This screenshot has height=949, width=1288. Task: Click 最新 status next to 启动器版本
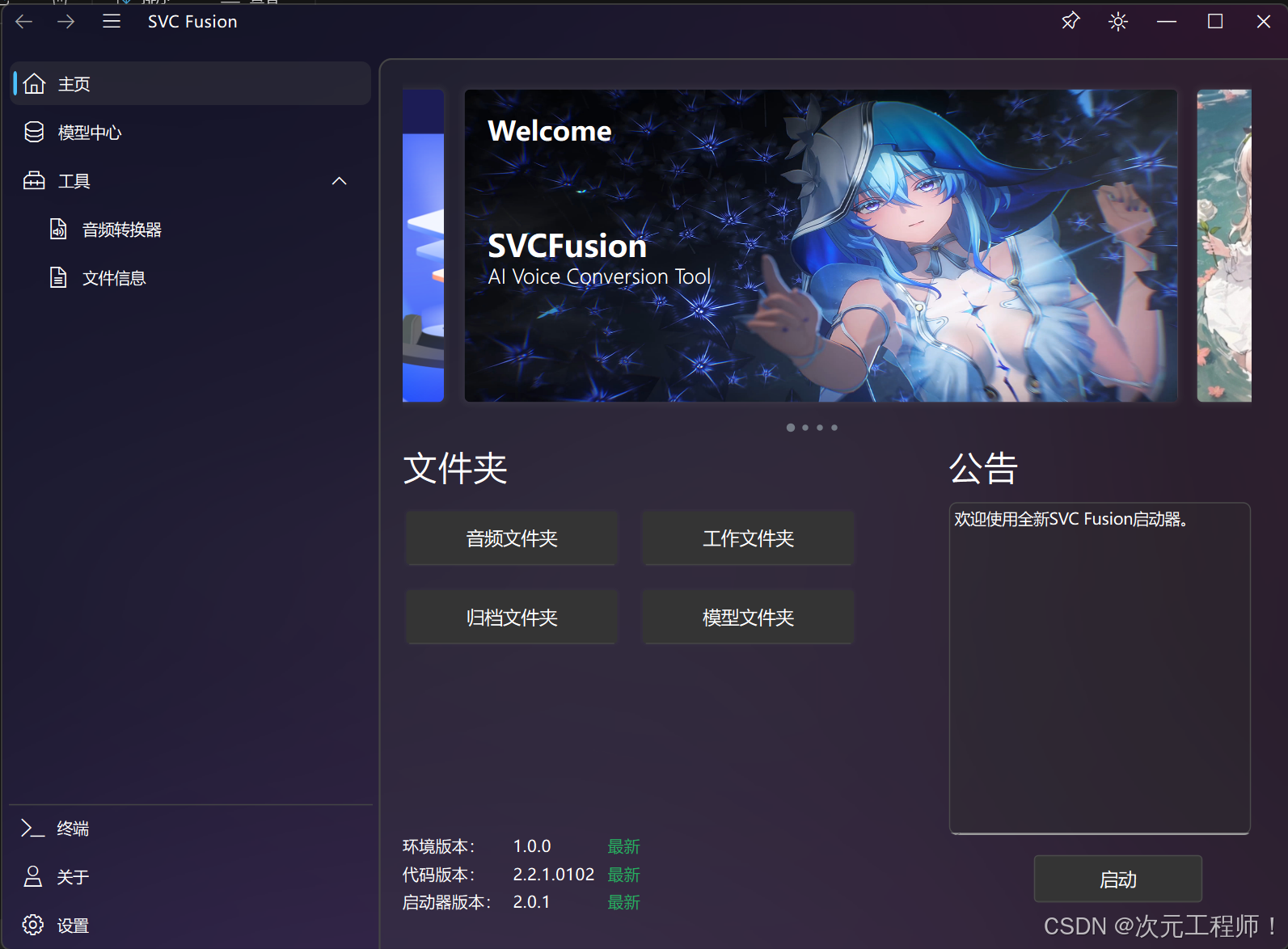(623, 902)
